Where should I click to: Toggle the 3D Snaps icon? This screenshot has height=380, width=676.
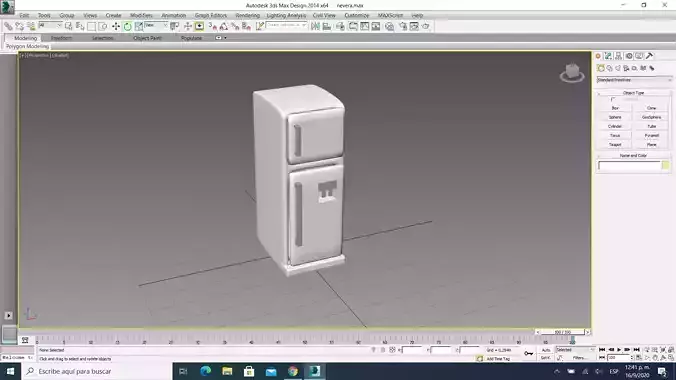tap(213, 26)
